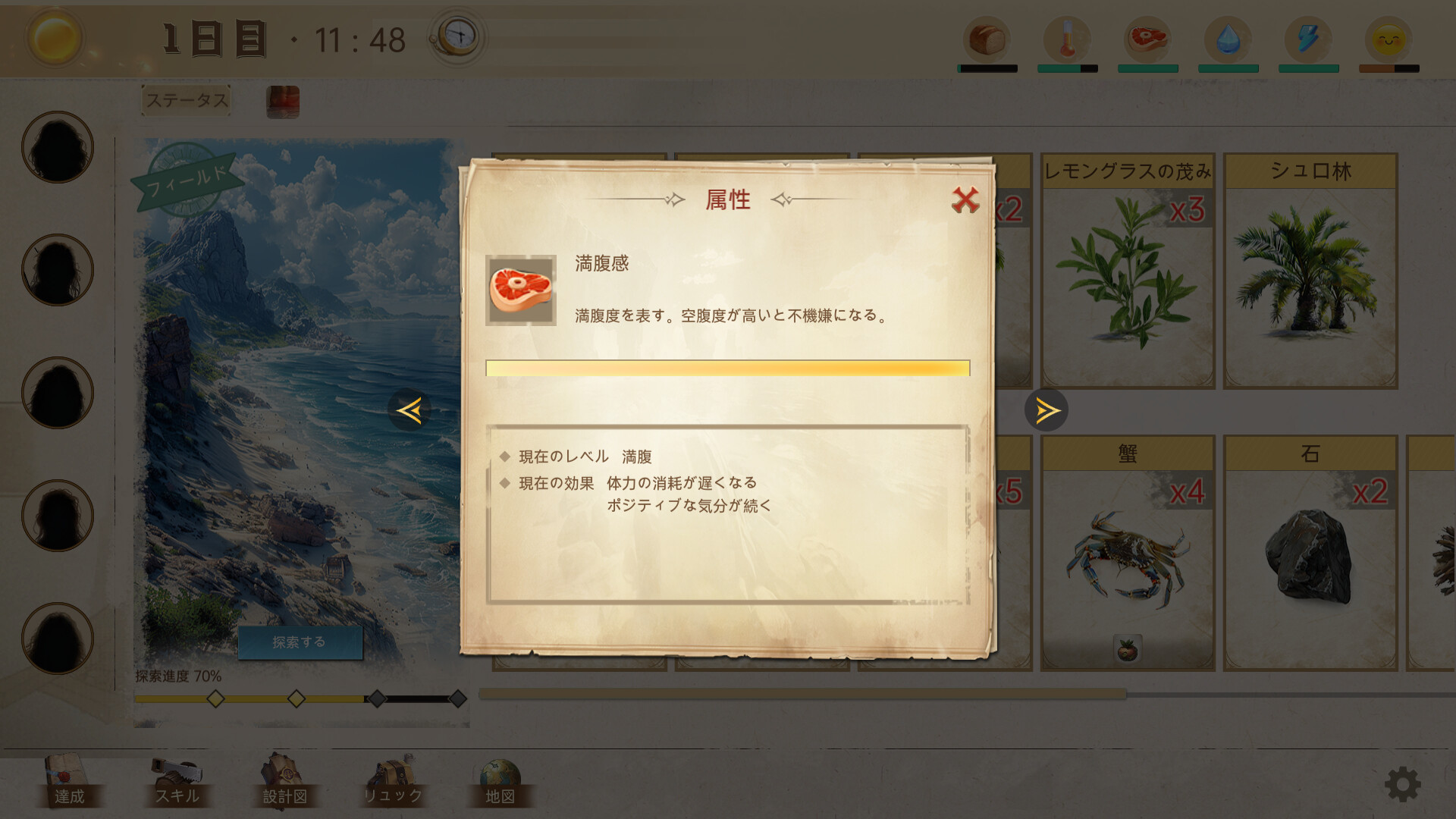Open the 達成 achievements menu
Image resolution: width=1456 pixels, height=819 pixels.
click(x=69, y=781)
